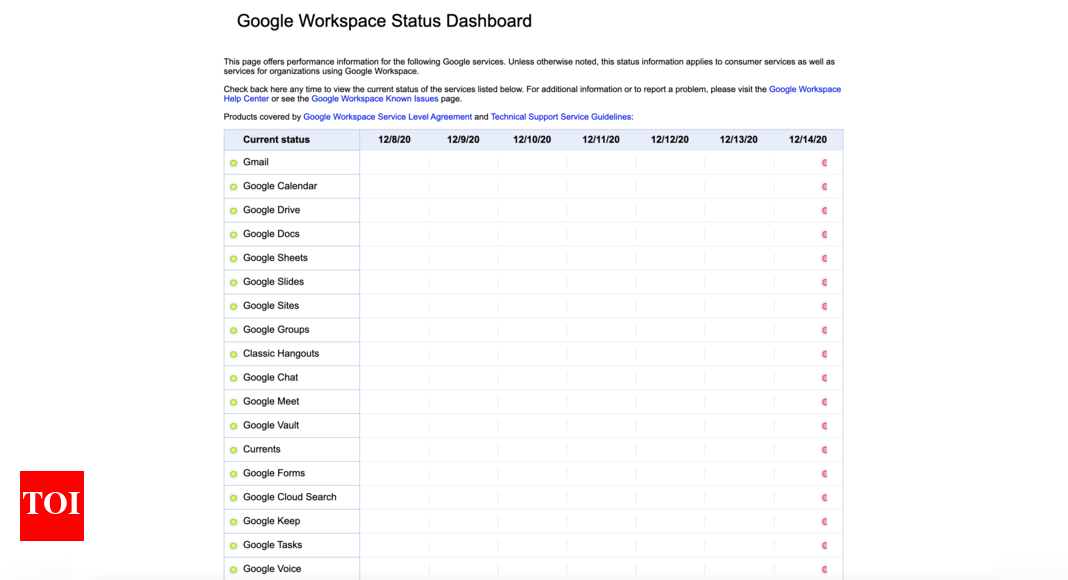The image size is (1068, 580).
Task: Click the Google Slides service name
Action: pos(273,281)
